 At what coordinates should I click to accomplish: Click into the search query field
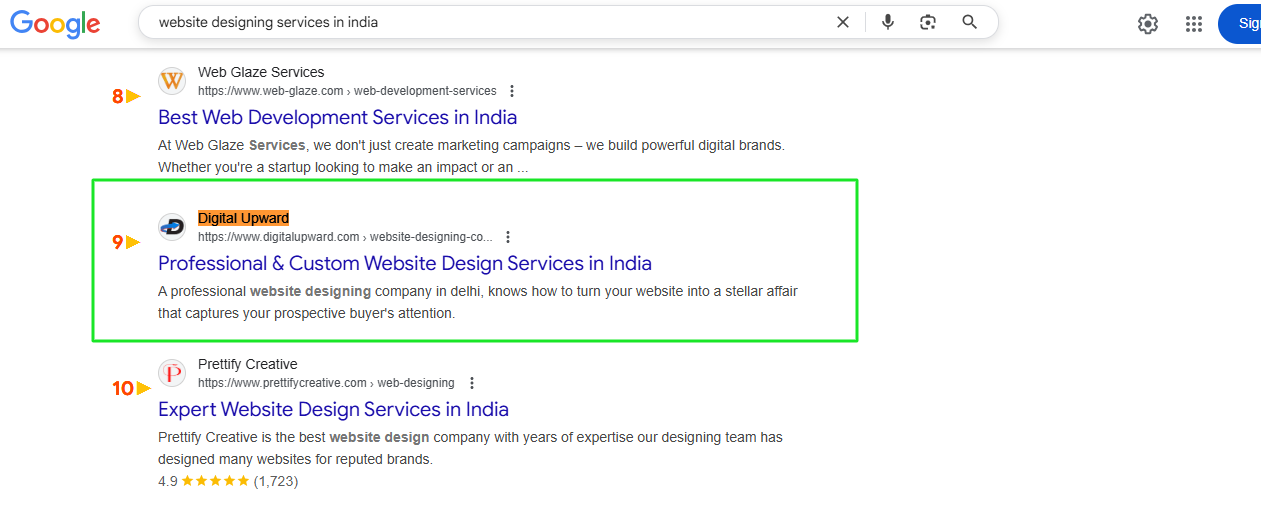[x=480, y=22]
